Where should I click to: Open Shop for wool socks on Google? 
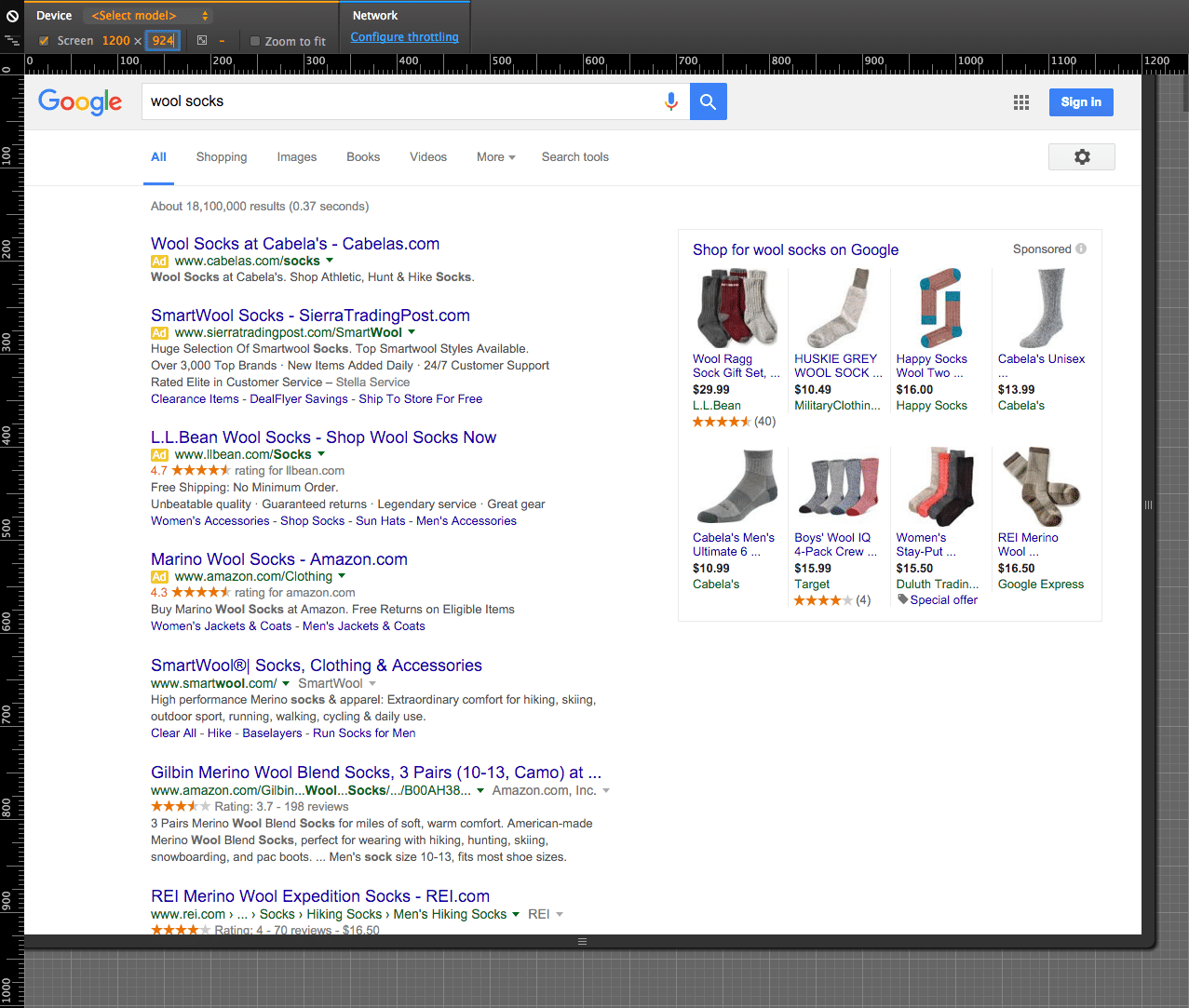coord(795,250)
